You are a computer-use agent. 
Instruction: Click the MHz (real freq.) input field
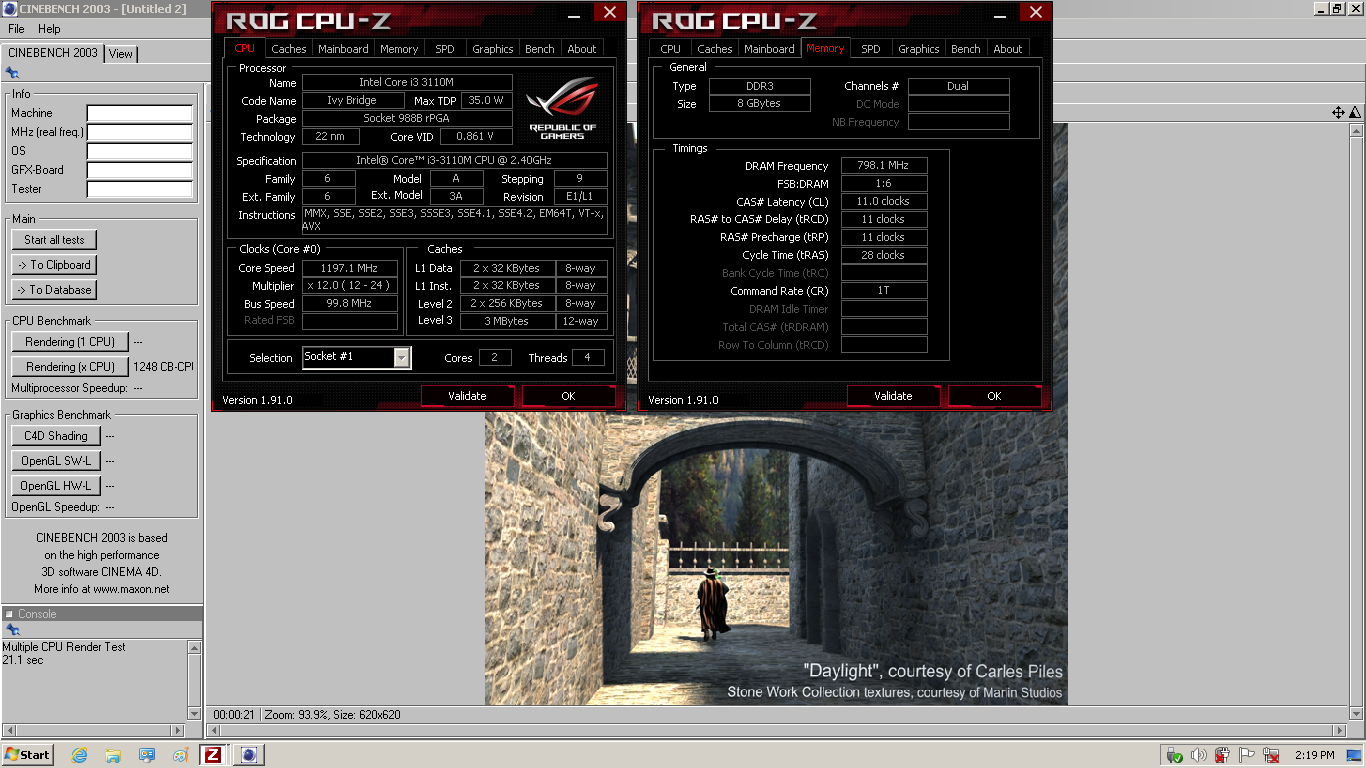pos(140,132)
